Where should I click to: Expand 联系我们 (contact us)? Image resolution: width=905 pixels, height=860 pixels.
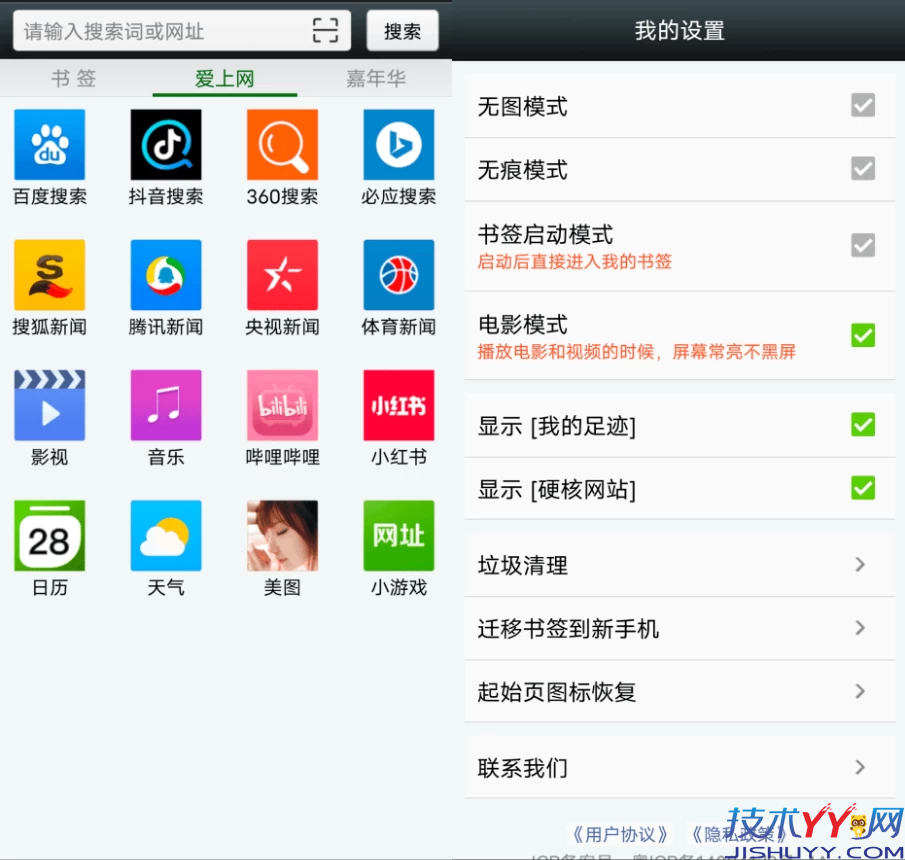679,767
